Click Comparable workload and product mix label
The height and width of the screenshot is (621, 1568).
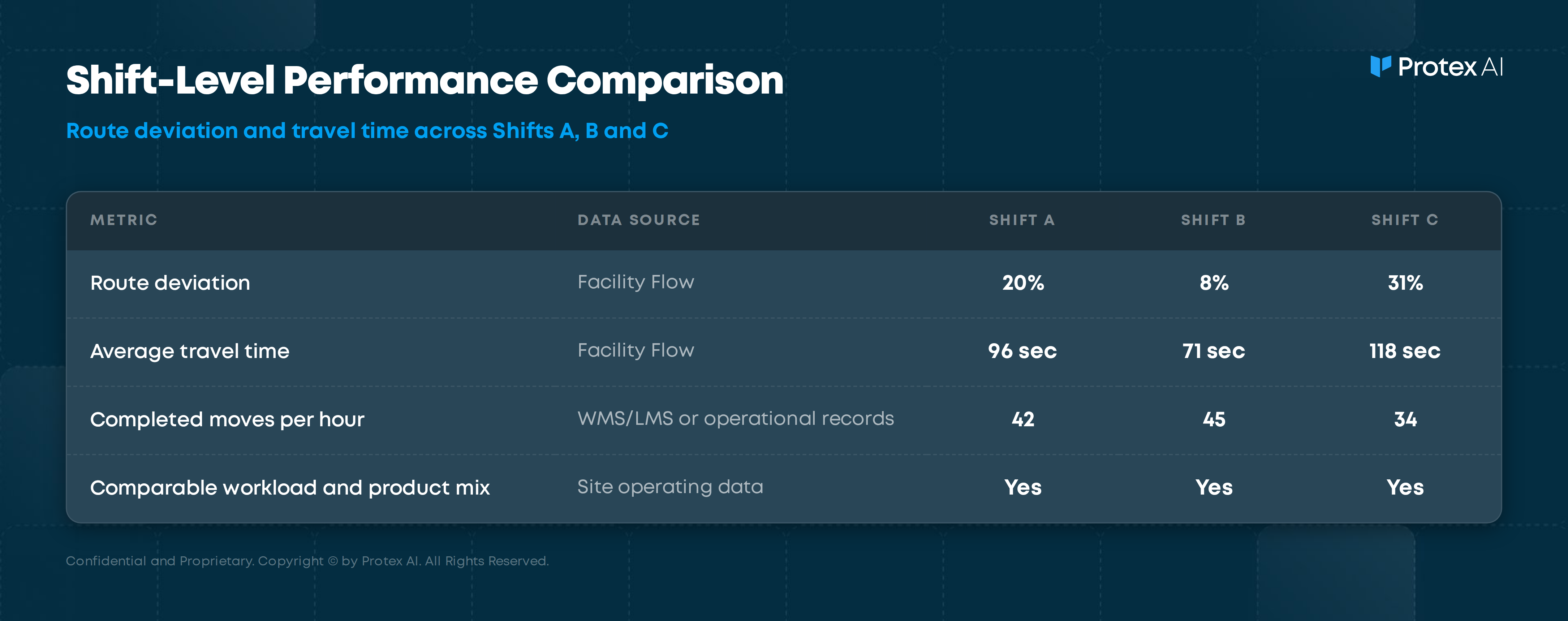[x=290, y=488]
